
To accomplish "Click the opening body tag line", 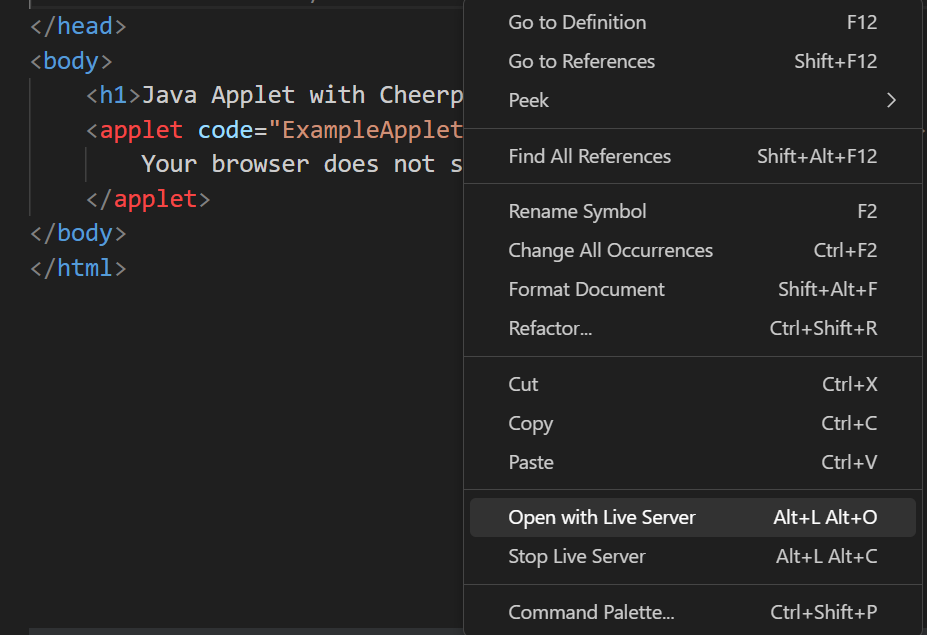I will point(71,61).
